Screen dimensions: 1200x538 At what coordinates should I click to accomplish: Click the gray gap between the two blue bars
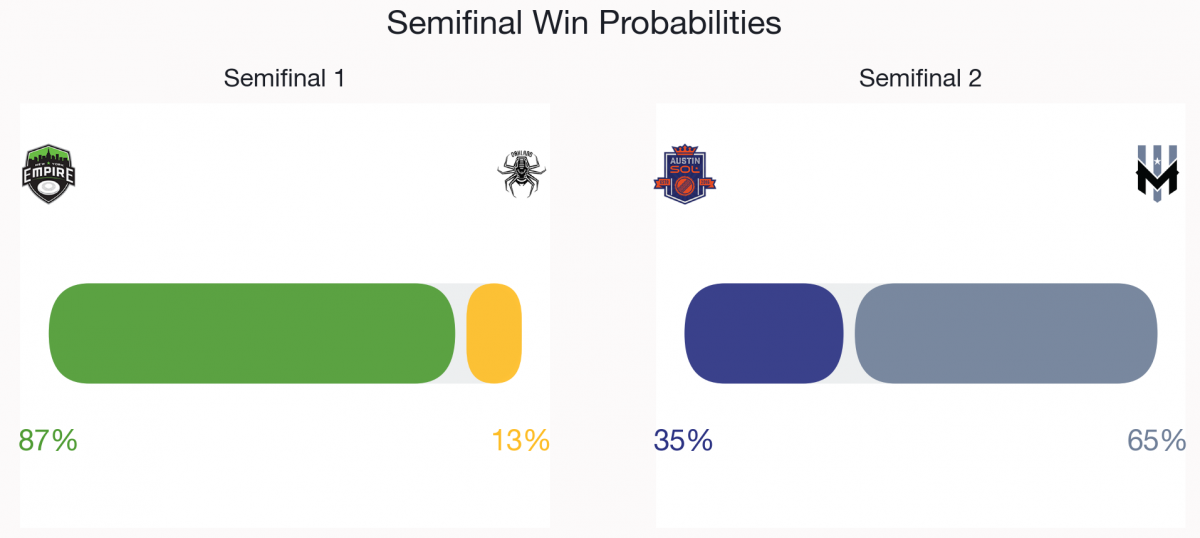point(849,333)
